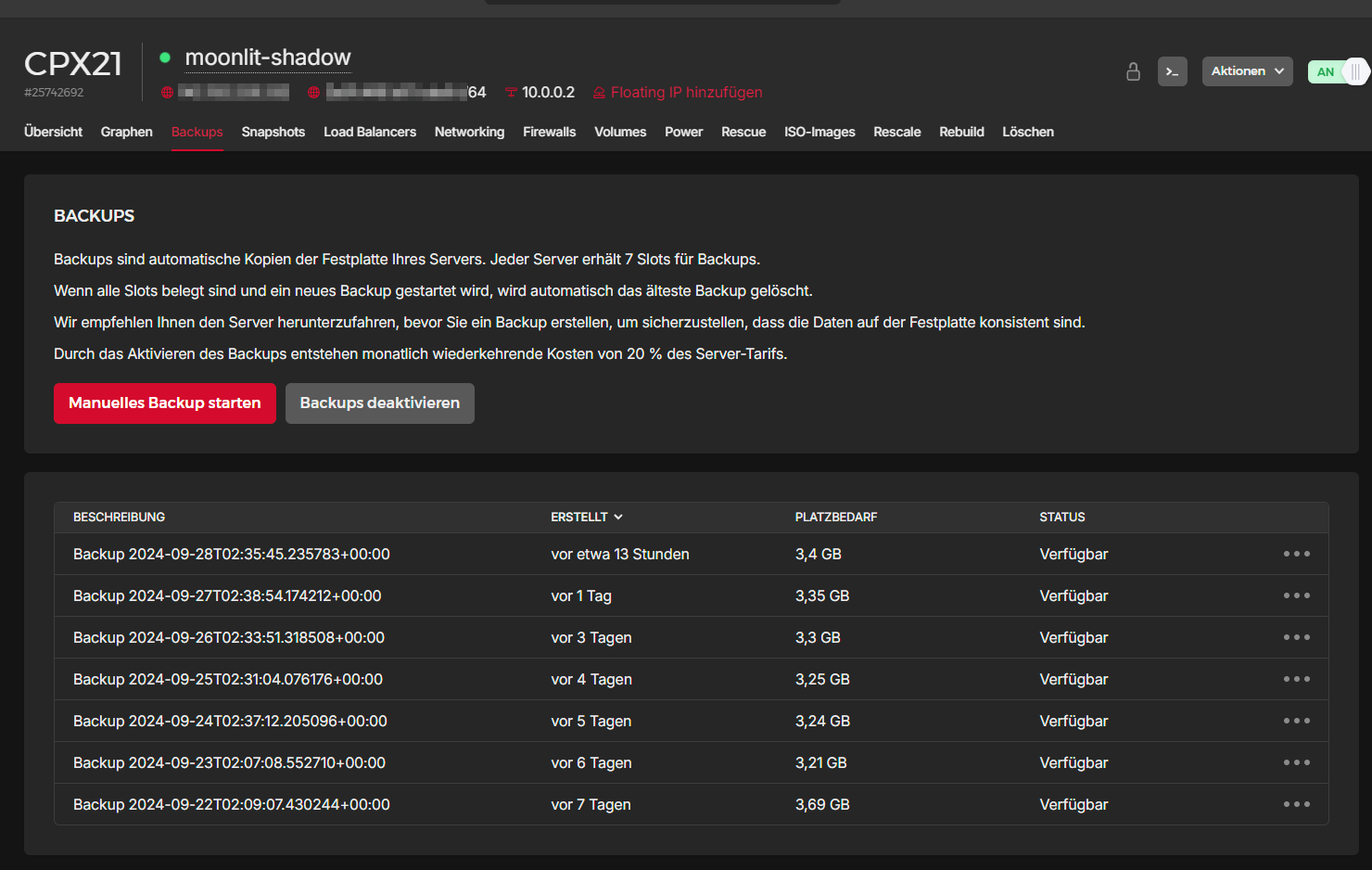Open the server console terminal icon
Screen dimensions: 1372x870
[x=1172, y=71]
